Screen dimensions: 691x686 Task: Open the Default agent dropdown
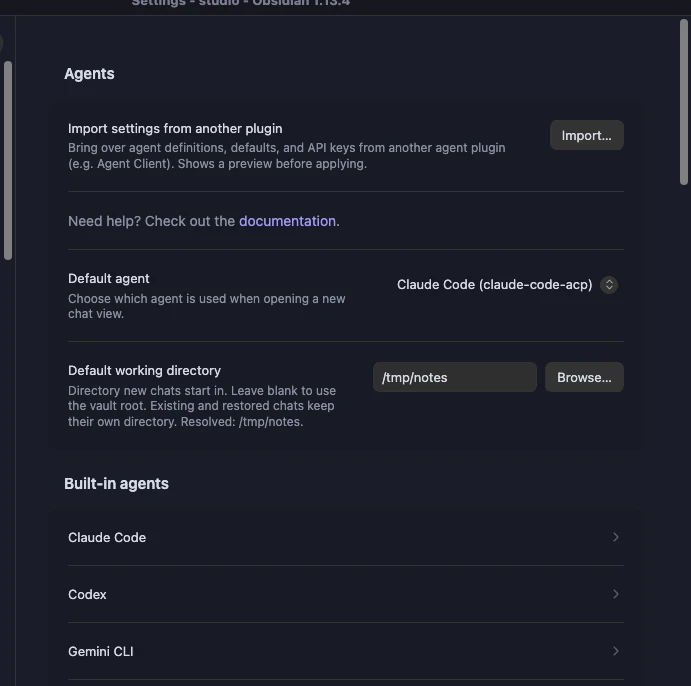pos(507,285)
